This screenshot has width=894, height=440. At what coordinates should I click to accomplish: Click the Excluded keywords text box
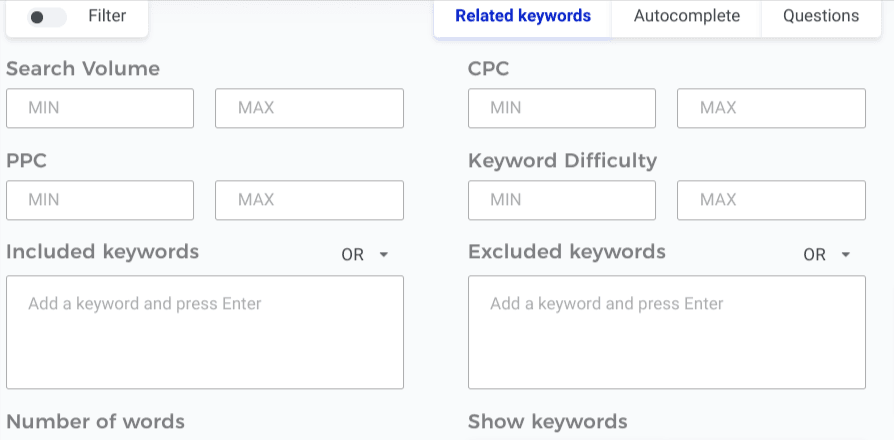click(667, 332)
